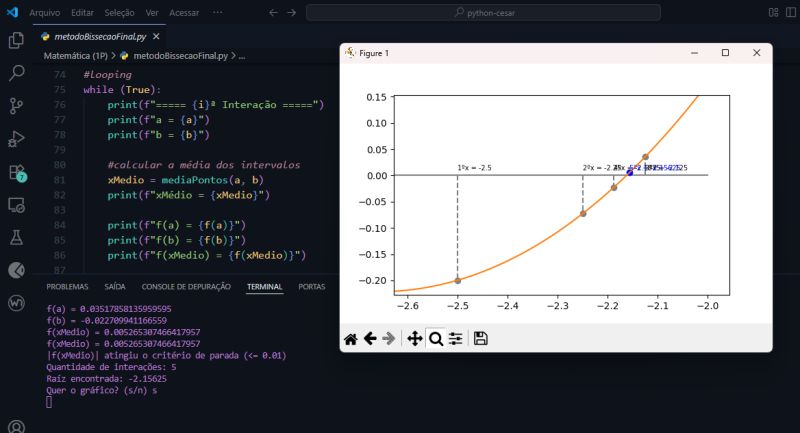Open the Editar menu
Screen dimensions: 800x433
(82, 13)
